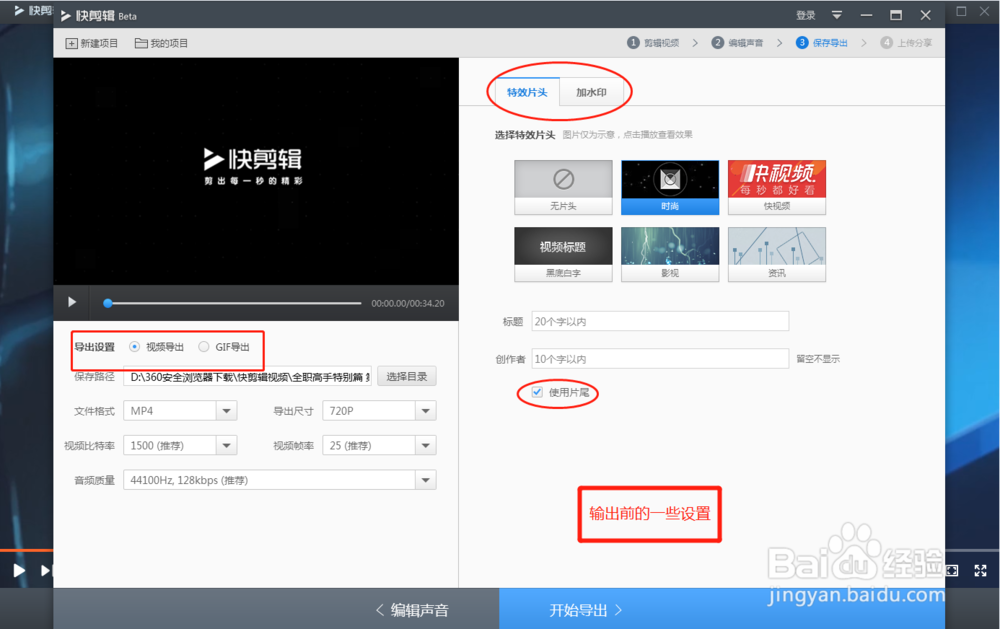Open the 视频比特率 1500 dropdown
The image size is (1000, 629).
[226, 445]
